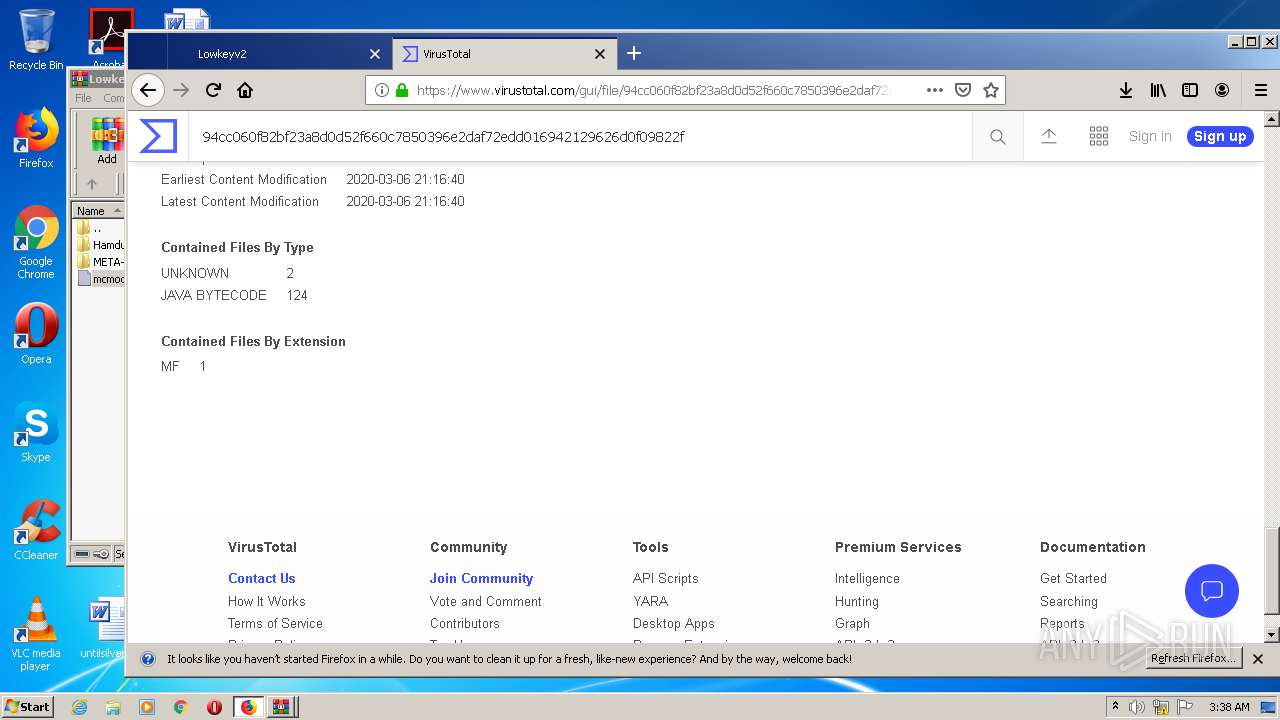Save page to Pocket
The width and height of the screenshot is (1280, 720).
click(963, 90)
